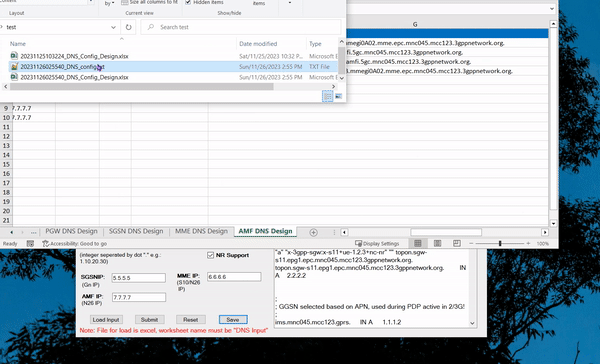This screenshot has width=600, height=364.
Task: Open the Sort by dropdown in Explorer
Action: pyautogui.click(x=109, y=3)
